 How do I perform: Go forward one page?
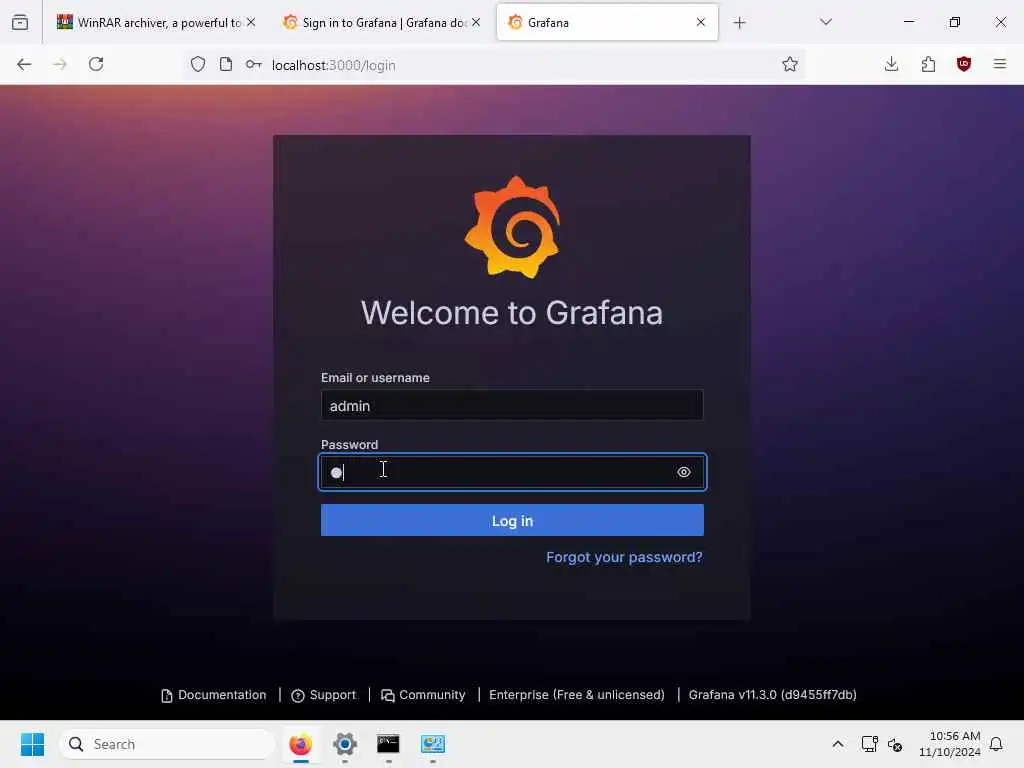(x=60, y=64)
